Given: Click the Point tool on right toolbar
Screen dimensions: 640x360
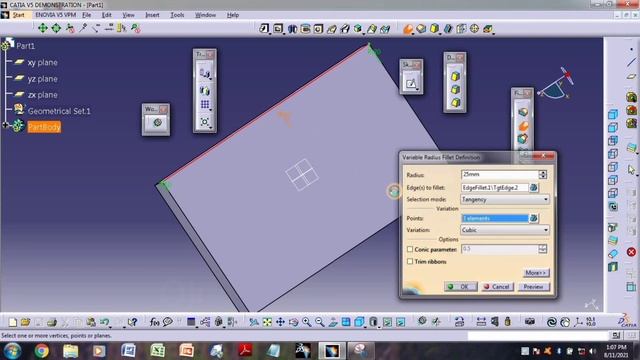Looking at the screenshot, I should click(631, 49).
